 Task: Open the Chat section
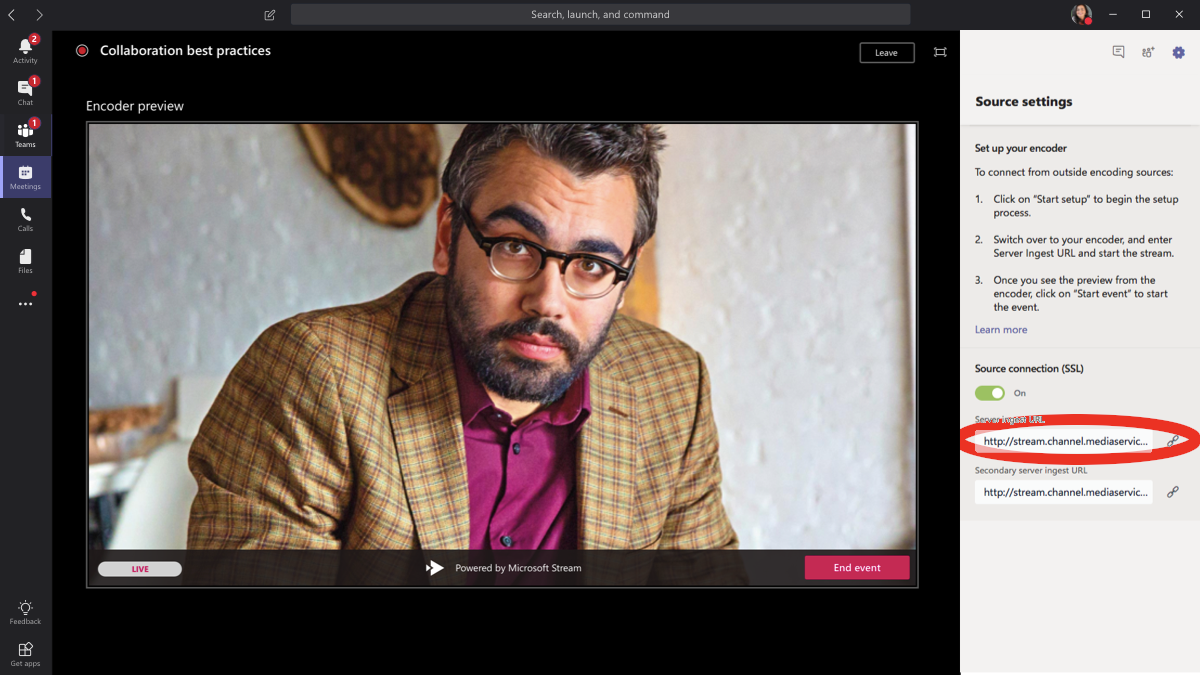pos(25,92)
